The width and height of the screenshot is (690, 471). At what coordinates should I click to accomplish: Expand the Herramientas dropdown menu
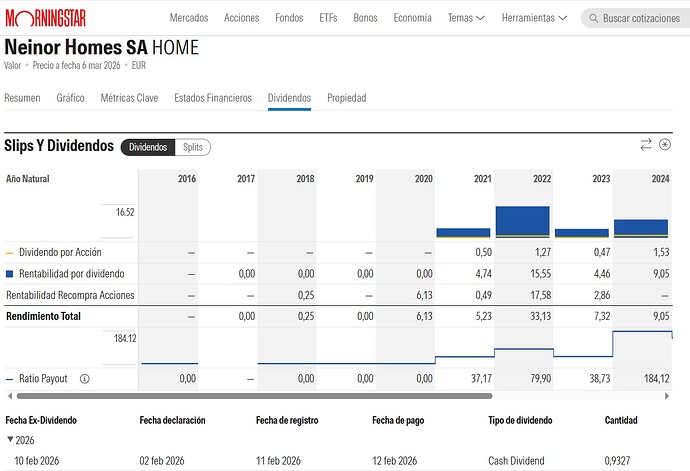coord(534,18)
